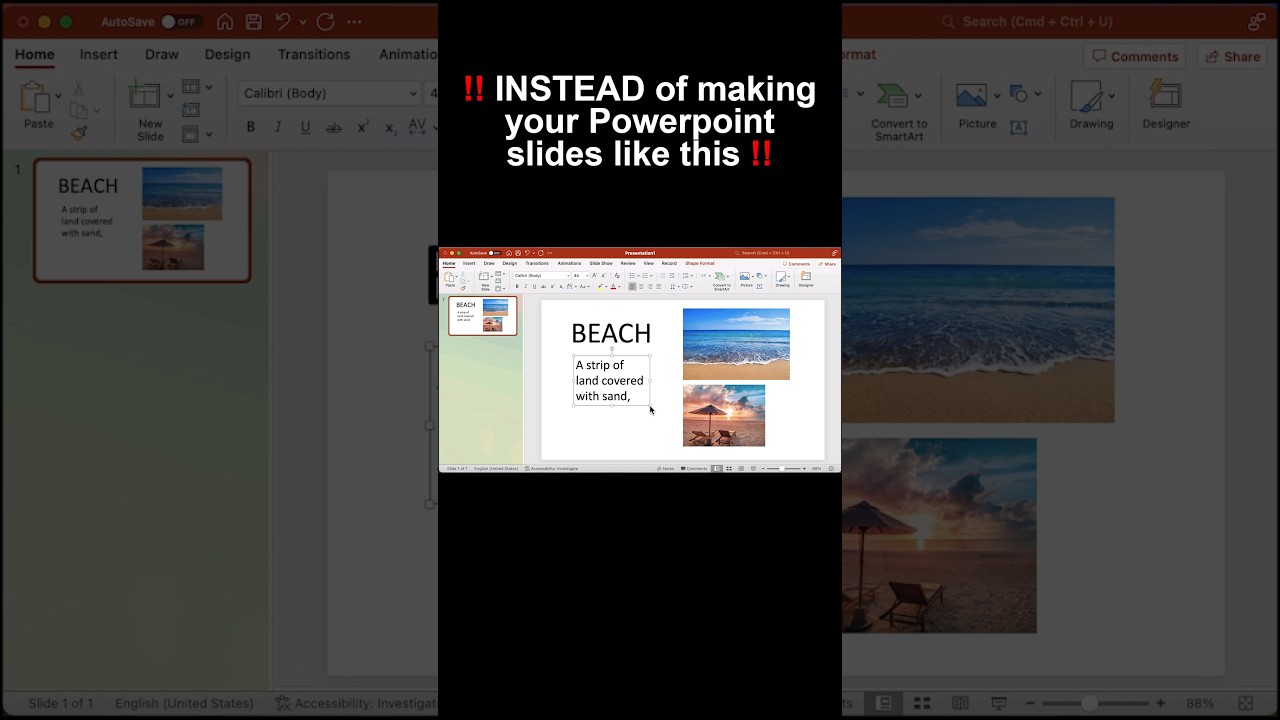The width and height of the screenshot is (1280, 720).
Task: Open the Design tab in the large background window
Action: point(228,54)
